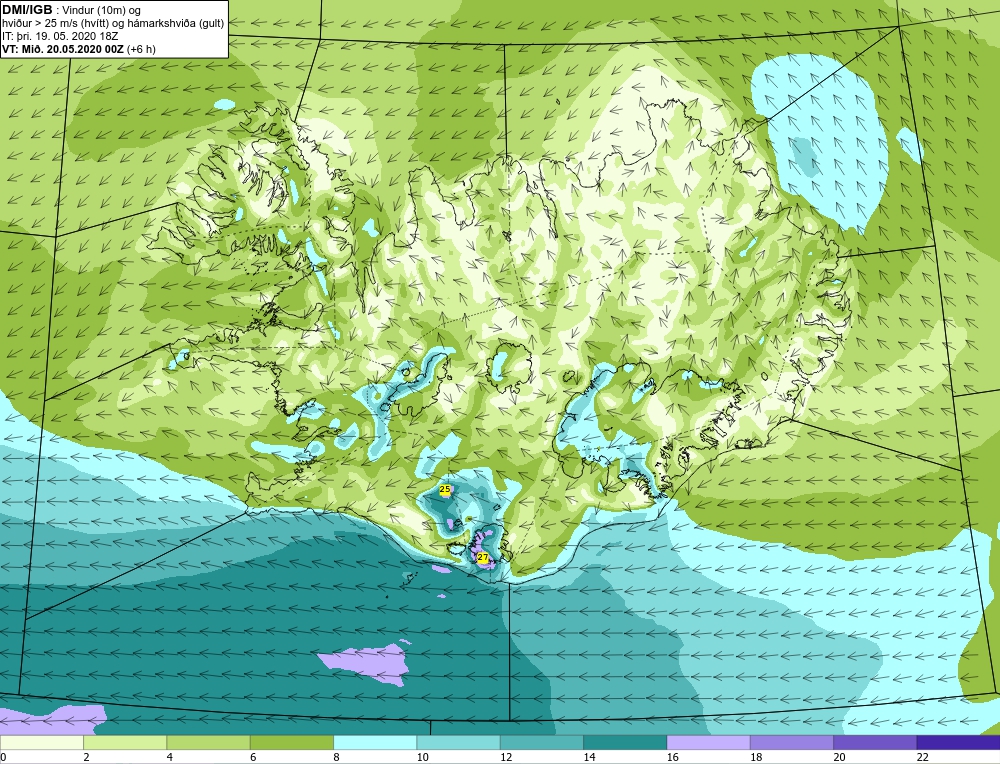Image resolution: width=1000 pixels, height=764 pixels.
Task: Select the 20–22 m/s violet legend swatch
Action: [x=875, y=742]
